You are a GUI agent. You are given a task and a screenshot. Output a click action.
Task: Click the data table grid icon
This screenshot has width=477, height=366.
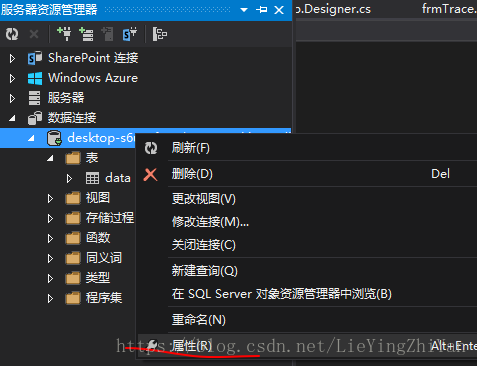[92, 178]
